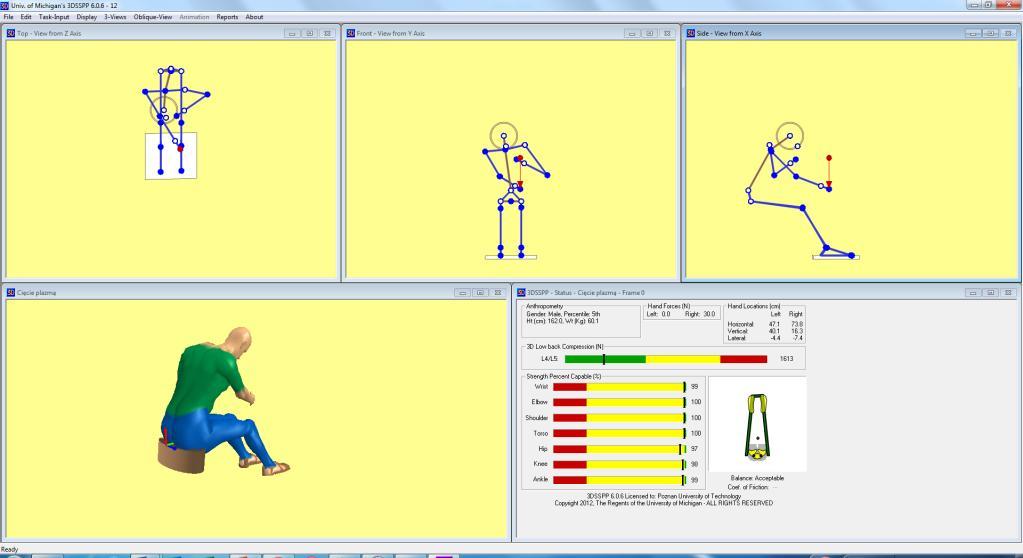
Task: Select the head circle in the Side view
Action: (789, 135)
